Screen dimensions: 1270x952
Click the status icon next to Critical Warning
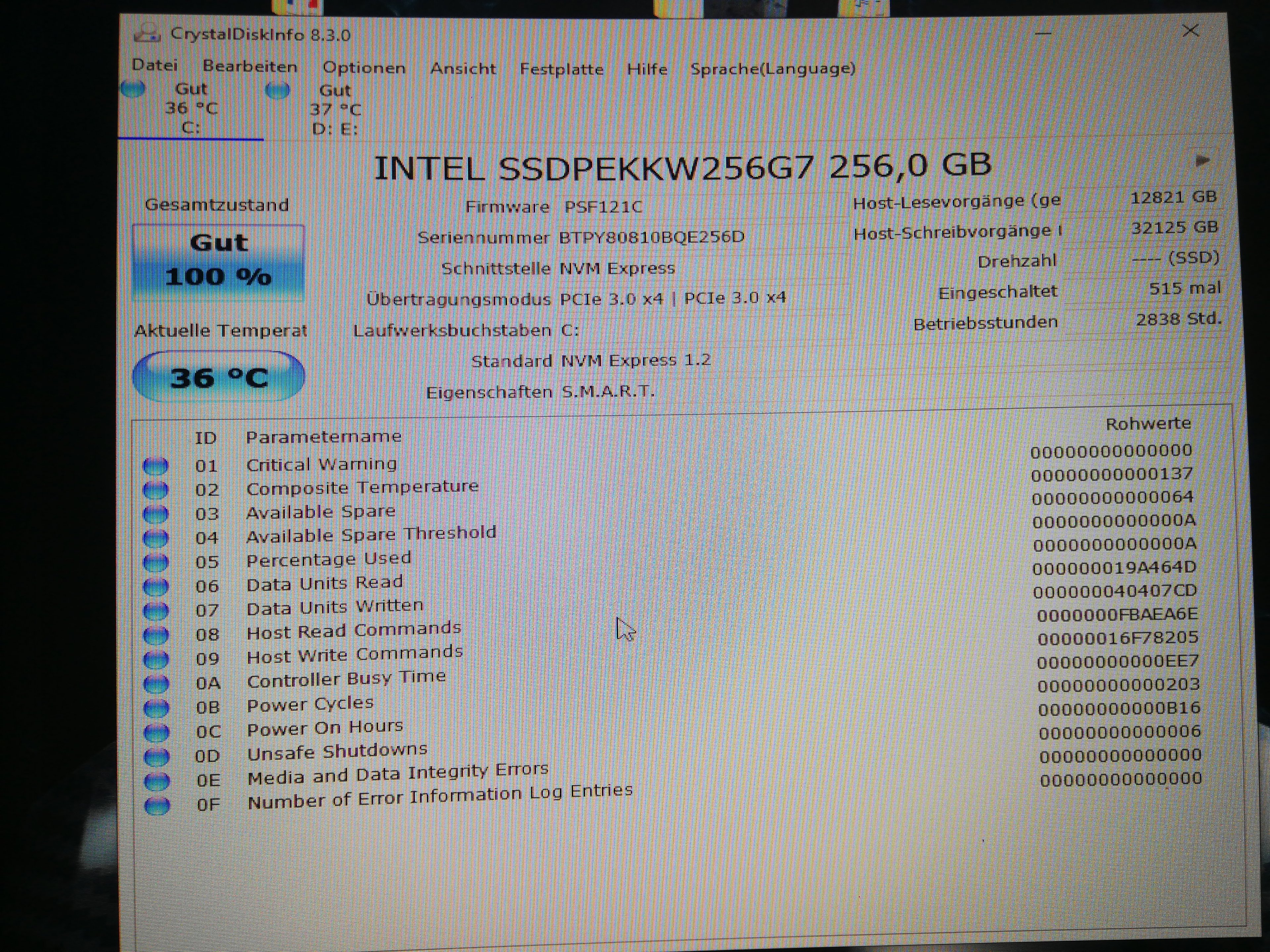pos(155,465)
